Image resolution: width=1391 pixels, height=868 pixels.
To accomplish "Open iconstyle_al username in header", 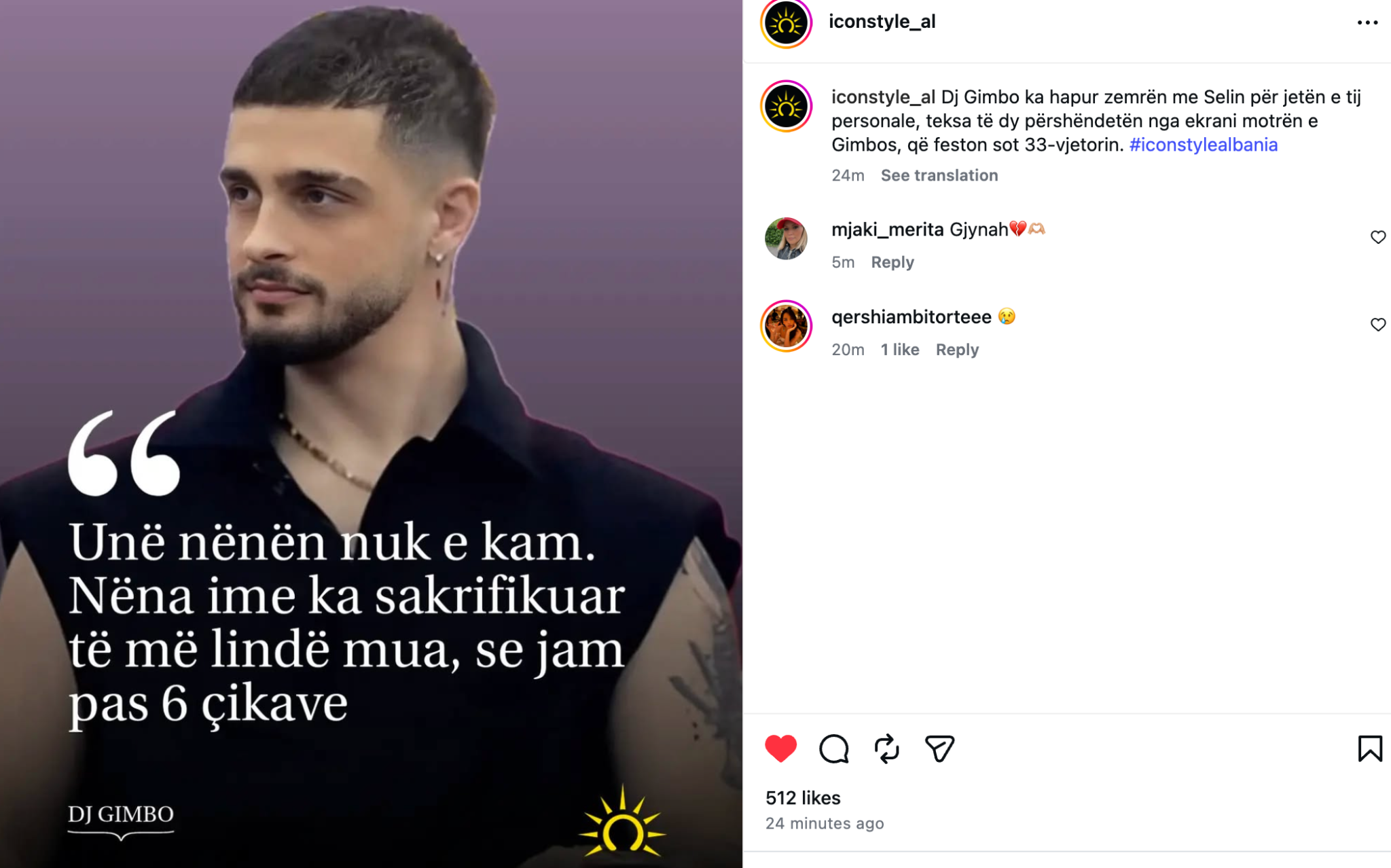I will (882, 22).
